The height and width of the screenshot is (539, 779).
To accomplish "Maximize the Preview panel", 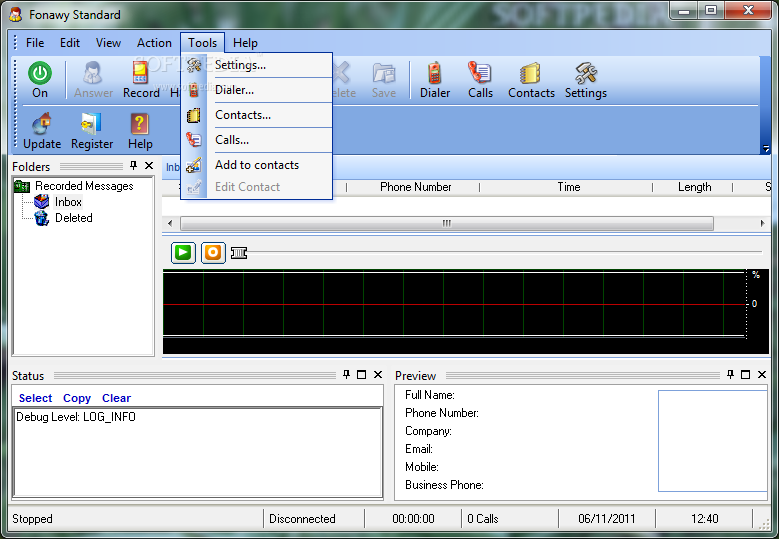I will 745,375.
